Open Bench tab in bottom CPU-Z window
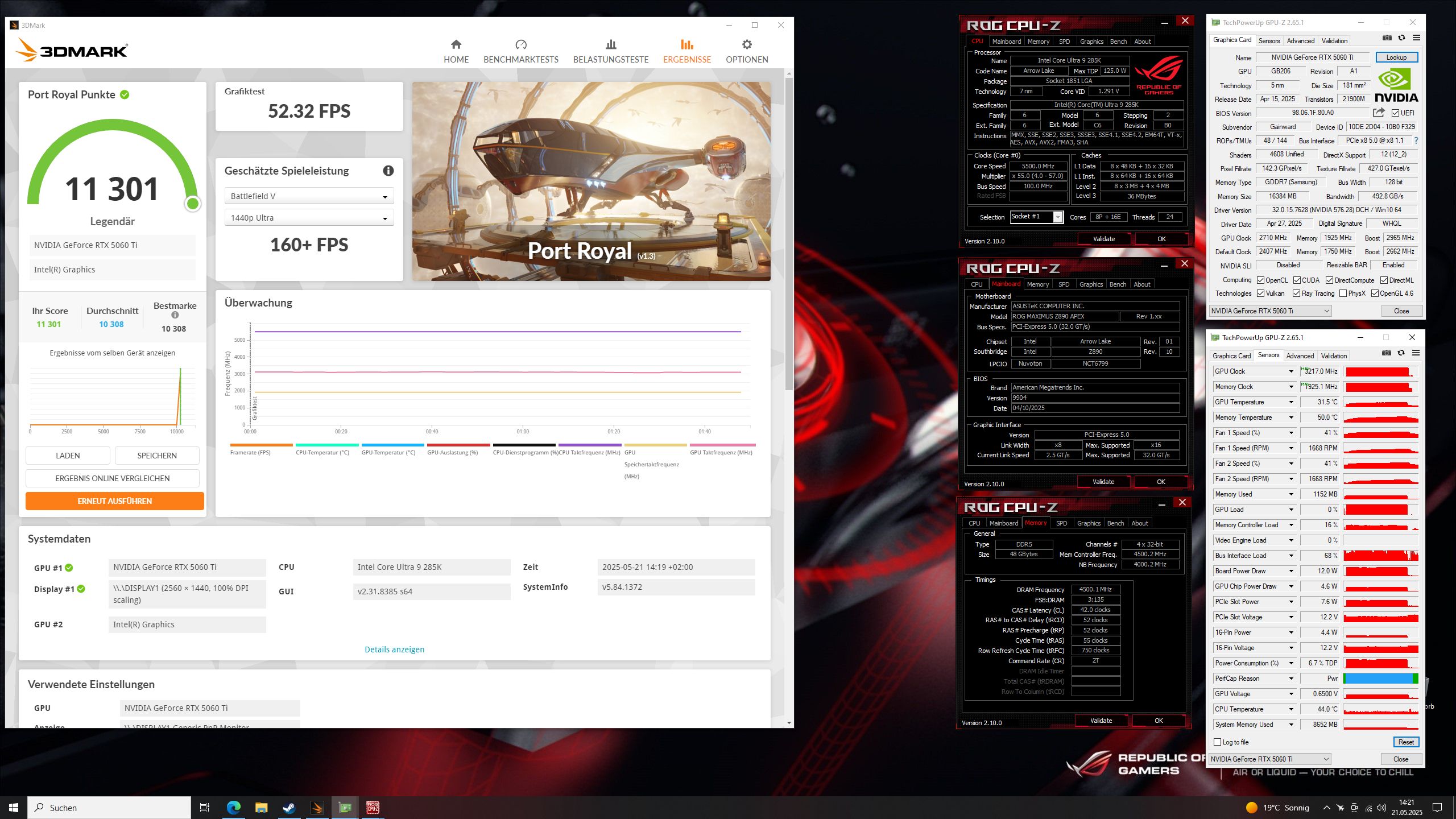The width and height of the screenshot is (1456, 819). pyautogui.click(x=1115, y=523)
